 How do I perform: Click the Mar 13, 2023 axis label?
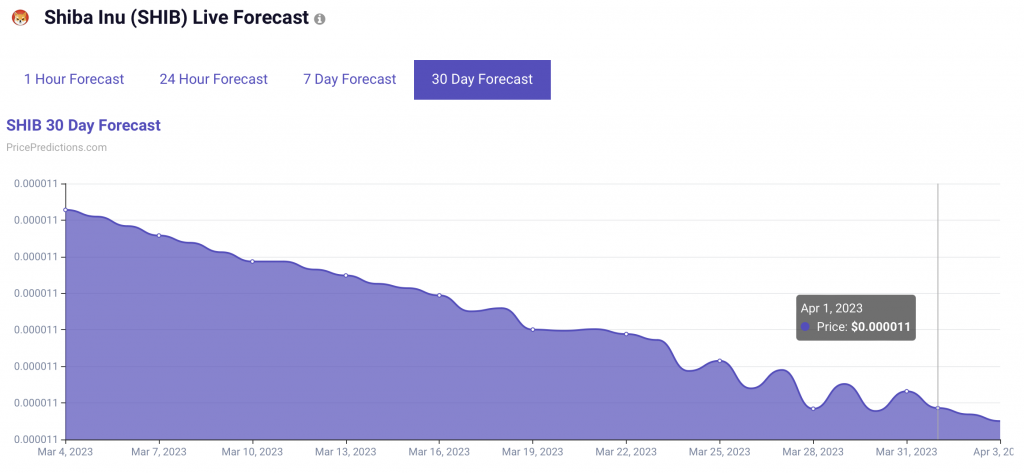(x=345, y=452)
